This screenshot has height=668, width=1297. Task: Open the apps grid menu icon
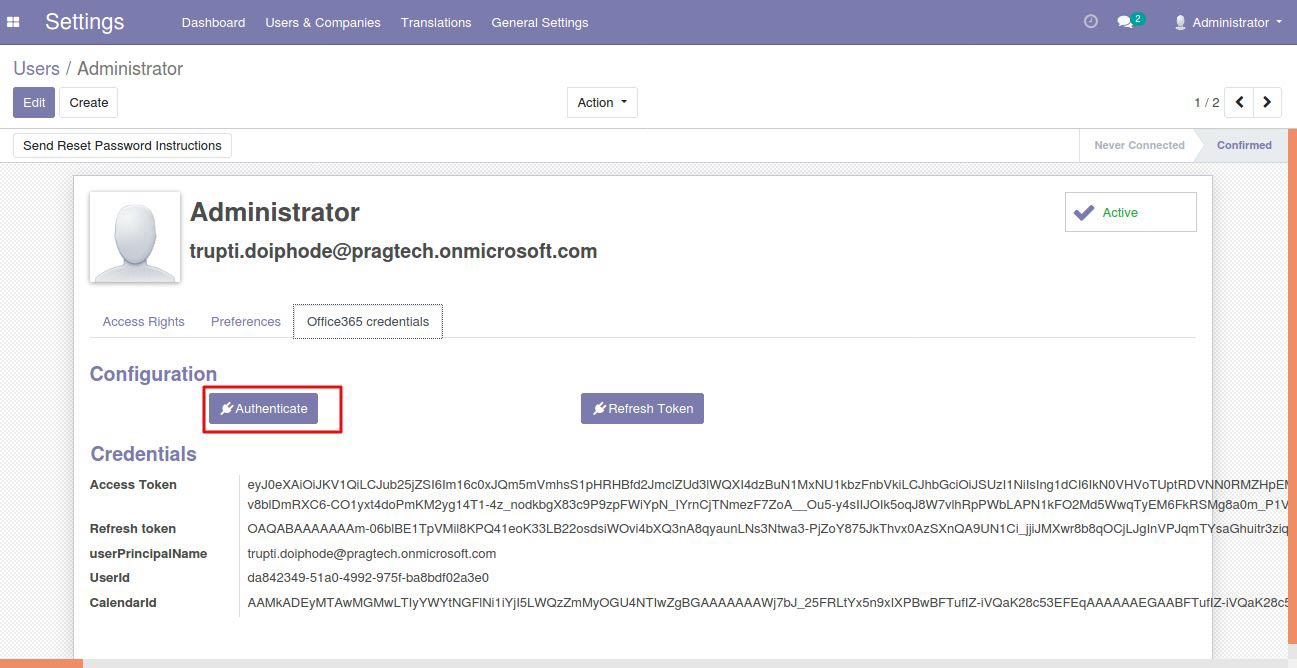14,22
